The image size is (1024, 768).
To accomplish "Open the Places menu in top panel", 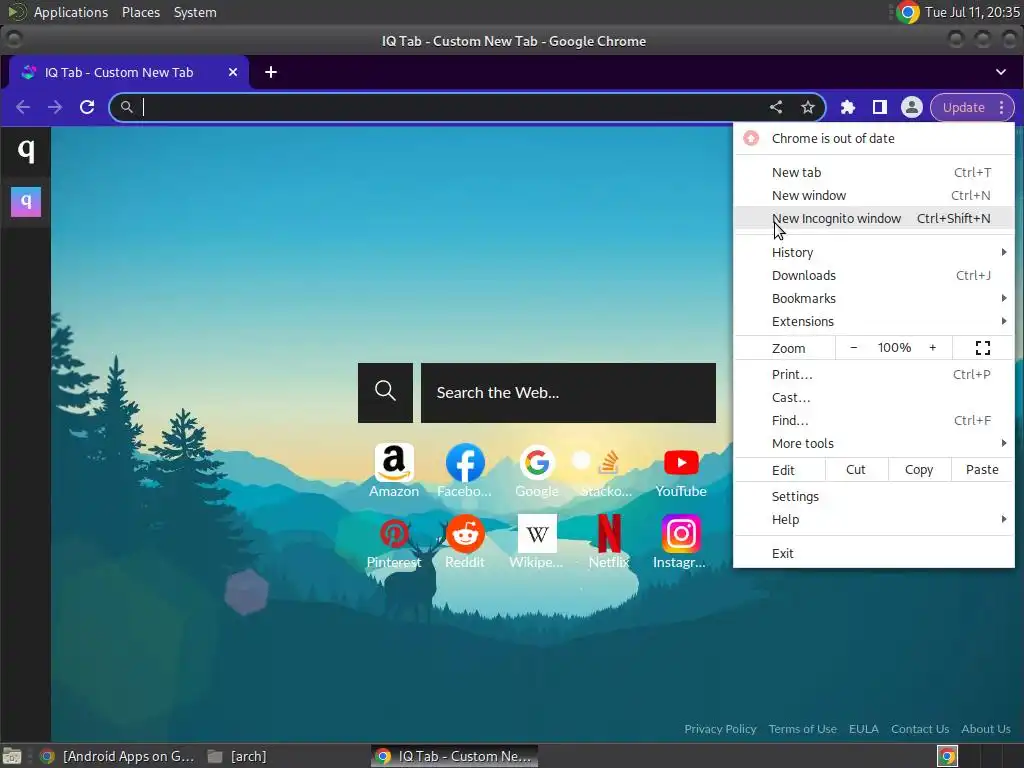I will 140,12.
